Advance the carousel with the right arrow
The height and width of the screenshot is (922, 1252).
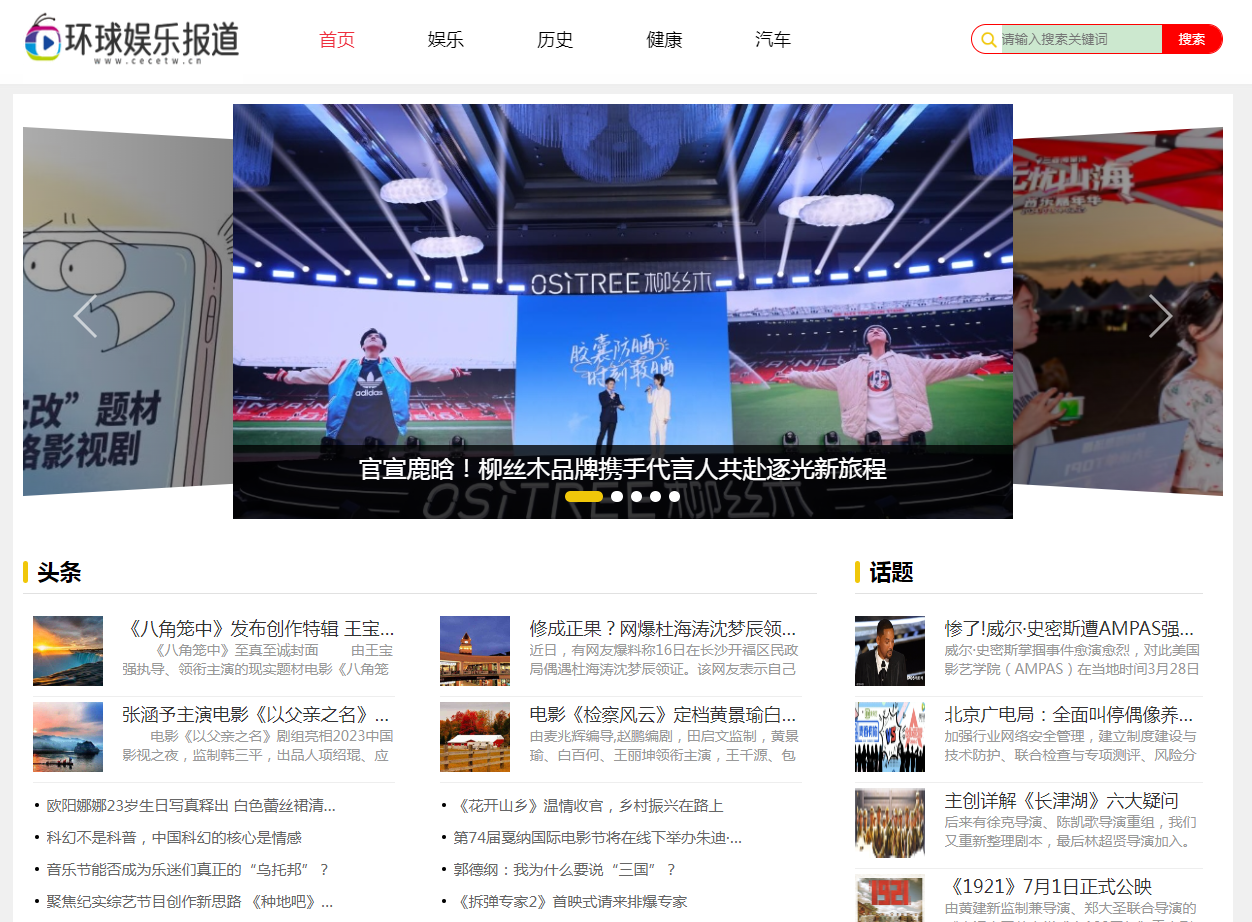pos(1160,316)
